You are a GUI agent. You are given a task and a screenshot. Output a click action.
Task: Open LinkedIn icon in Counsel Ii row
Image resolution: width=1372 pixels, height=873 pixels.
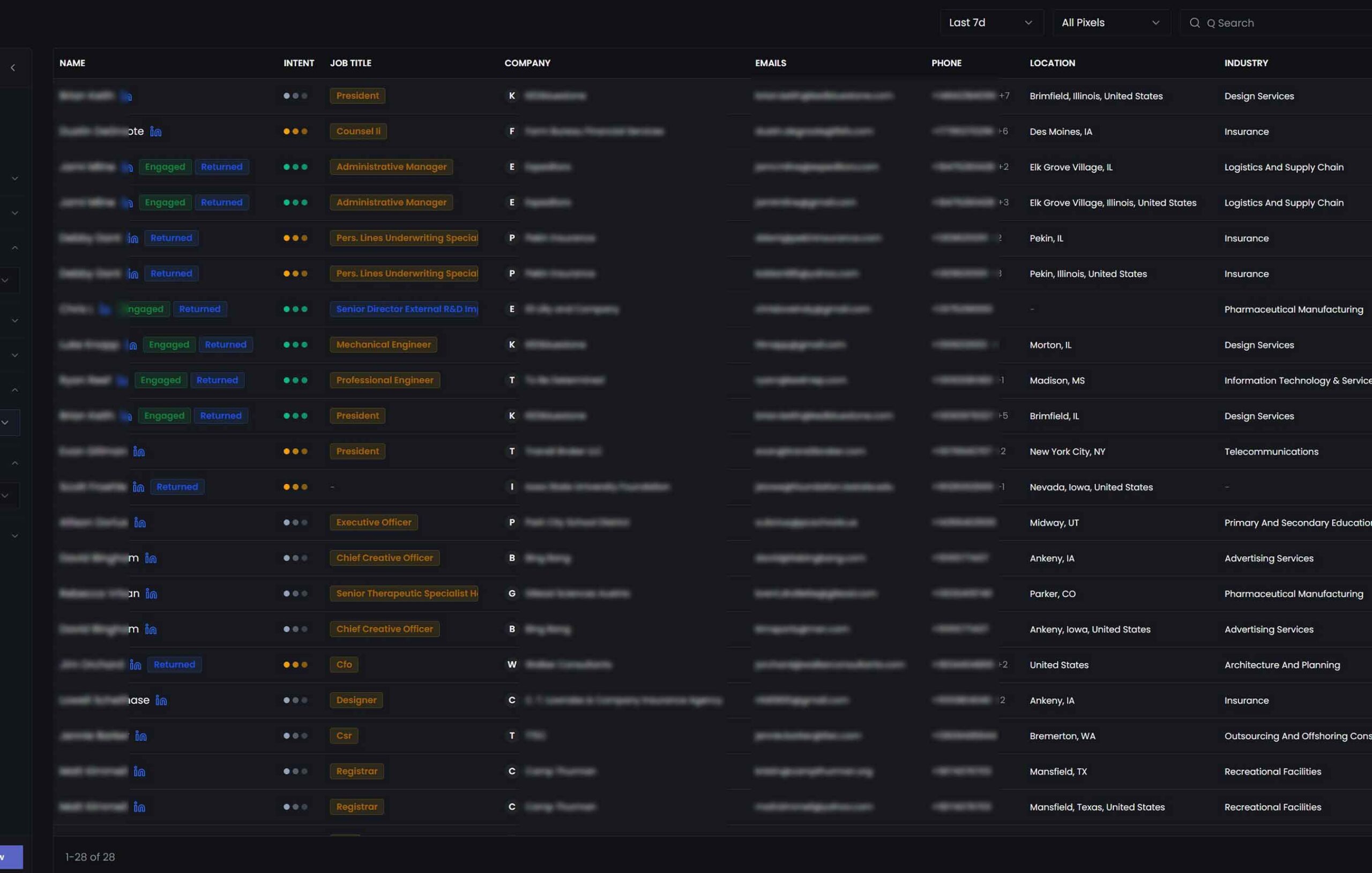click(155, 132)
